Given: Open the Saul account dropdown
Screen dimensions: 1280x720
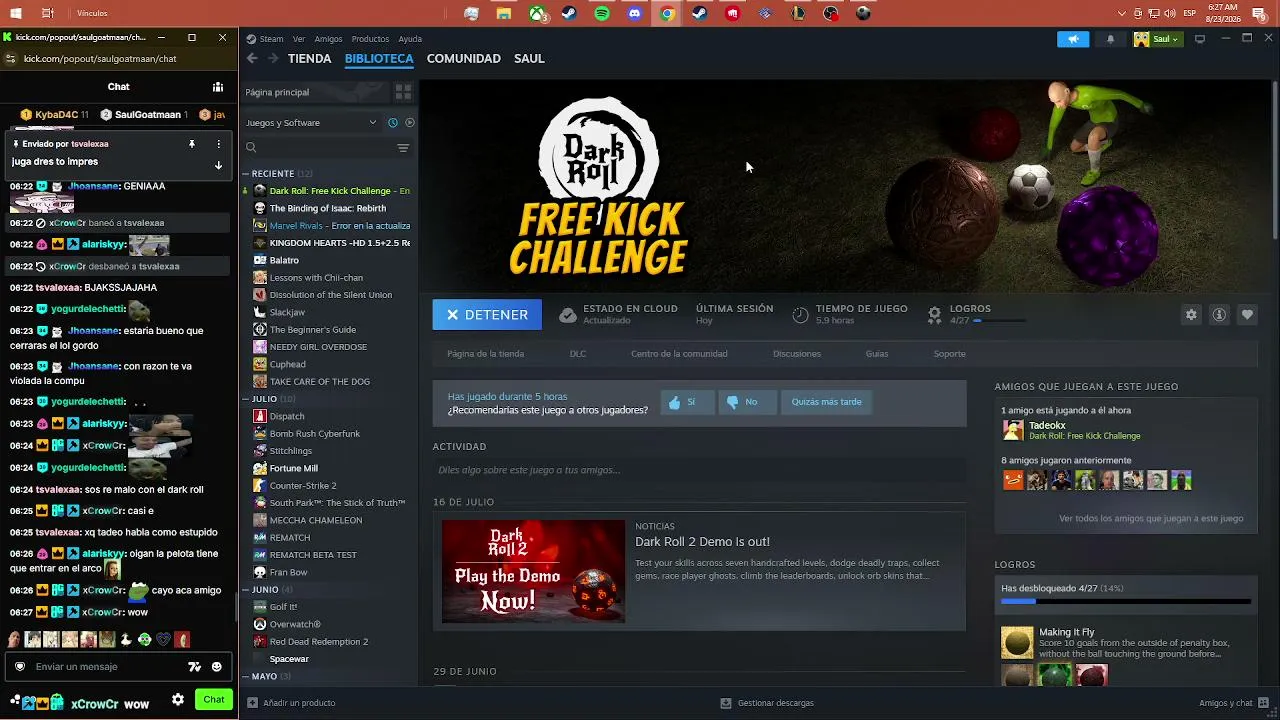Looking at the screenshot, I should tap(1157, 39).
